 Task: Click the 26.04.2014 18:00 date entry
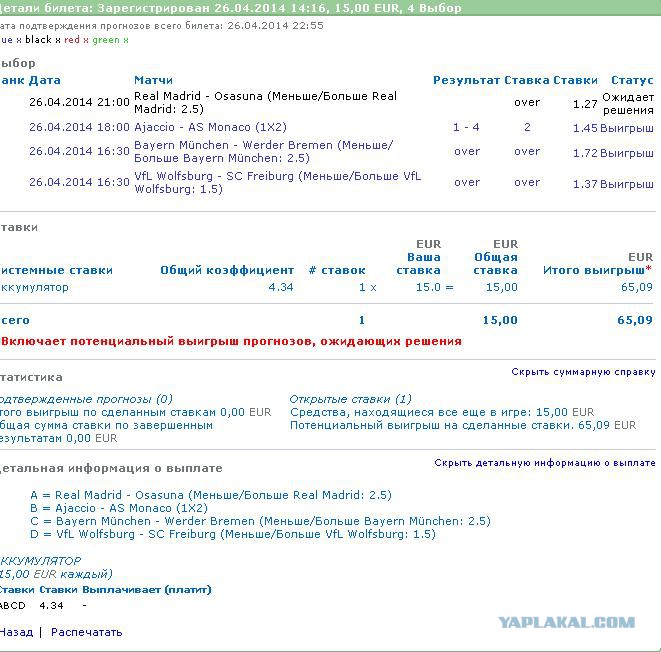click(x=79, y=127)
